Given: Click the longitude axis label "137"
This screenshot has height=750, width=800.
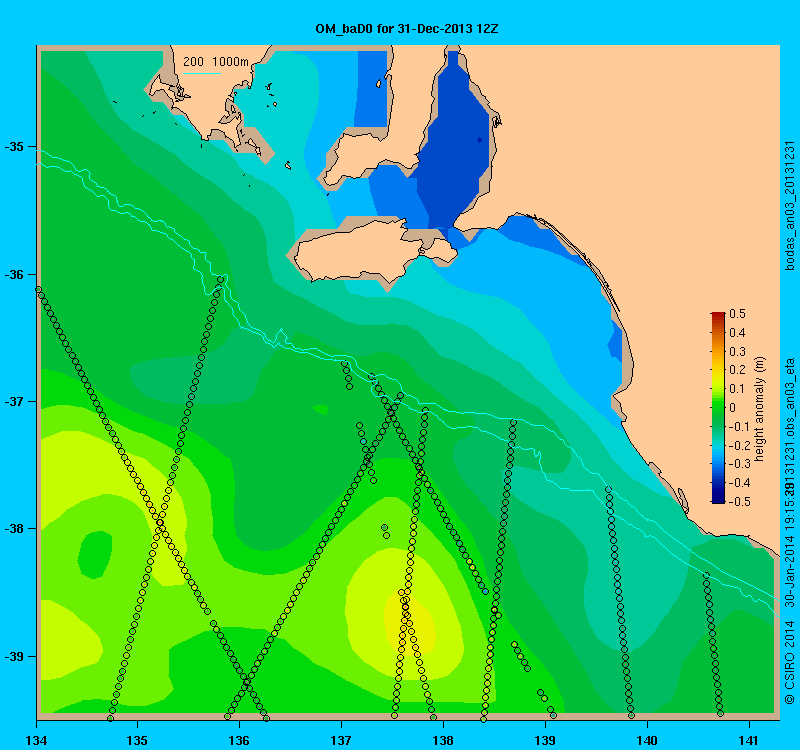Looking at the screenshot, I should point(341,740).
